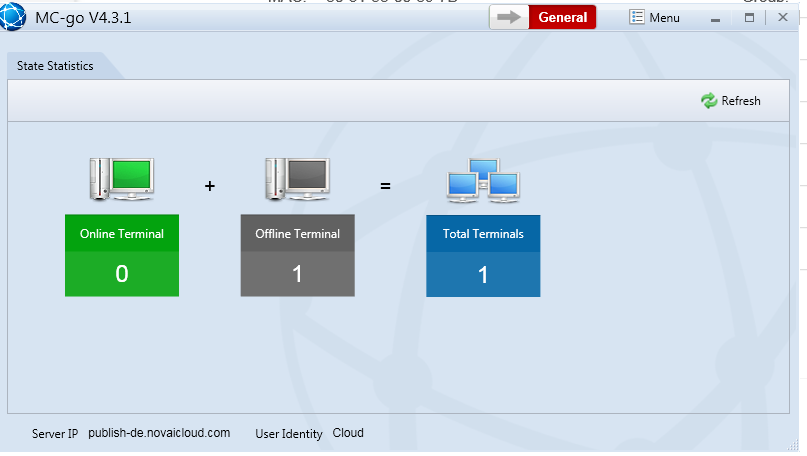807x456 pixels.
Task: Click the total terminals count in blue box
Action: tap(483, 274)
